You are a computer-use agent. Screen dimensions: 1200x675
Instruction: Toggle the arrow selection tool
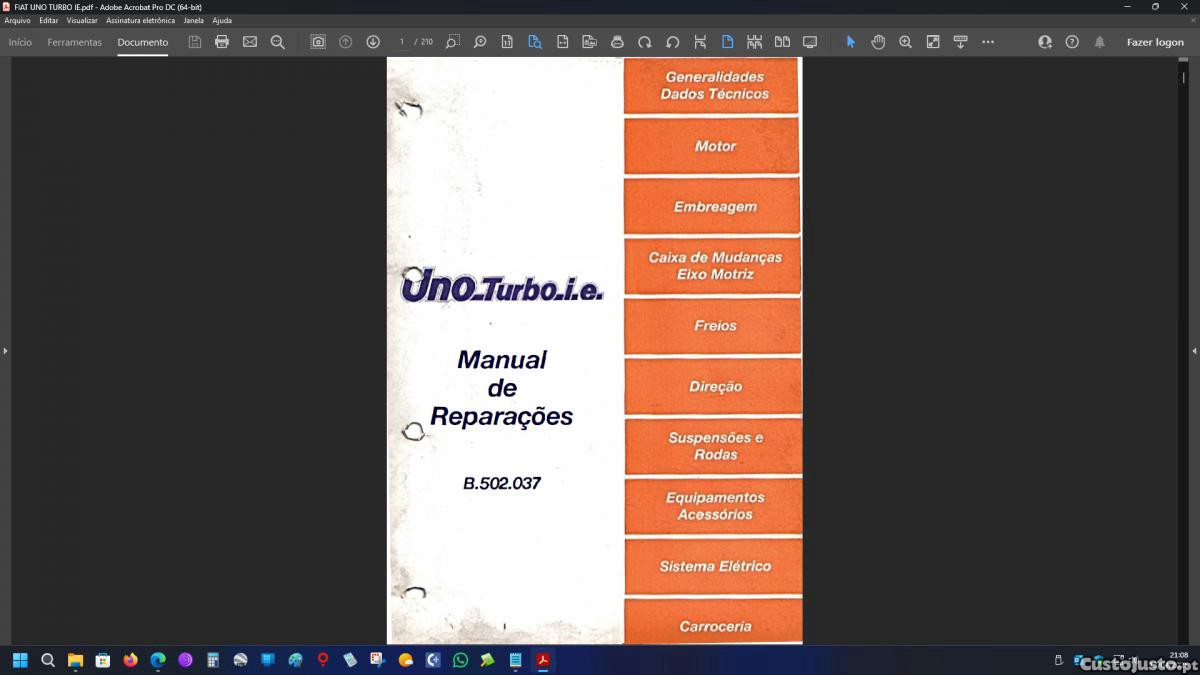pyautogui.click(x=851, y=42)
